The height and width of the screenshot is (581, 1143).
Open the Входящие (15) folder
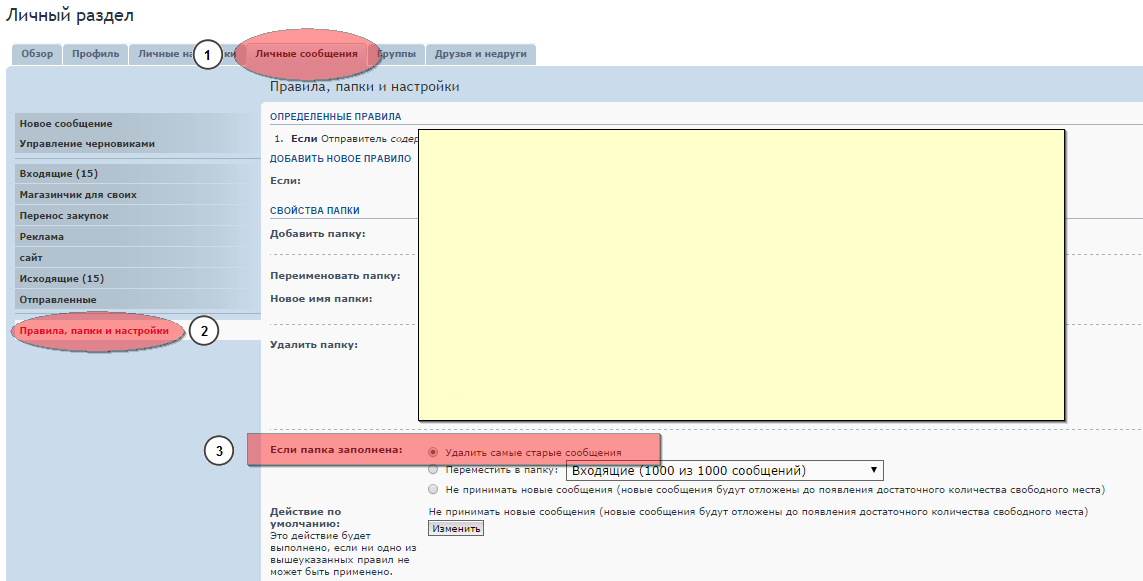(59, 174)
